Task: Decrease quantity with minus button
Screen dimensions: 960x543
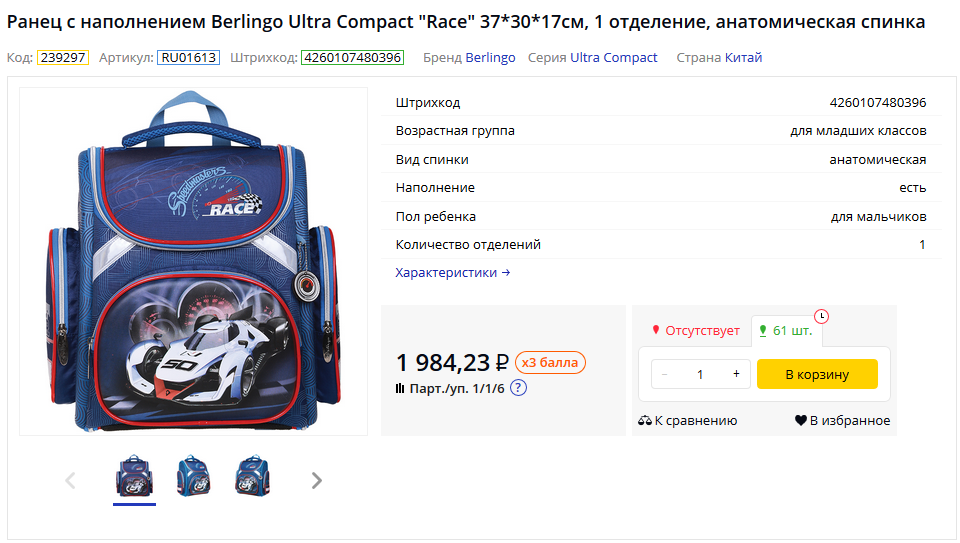Action: (665, 374)
